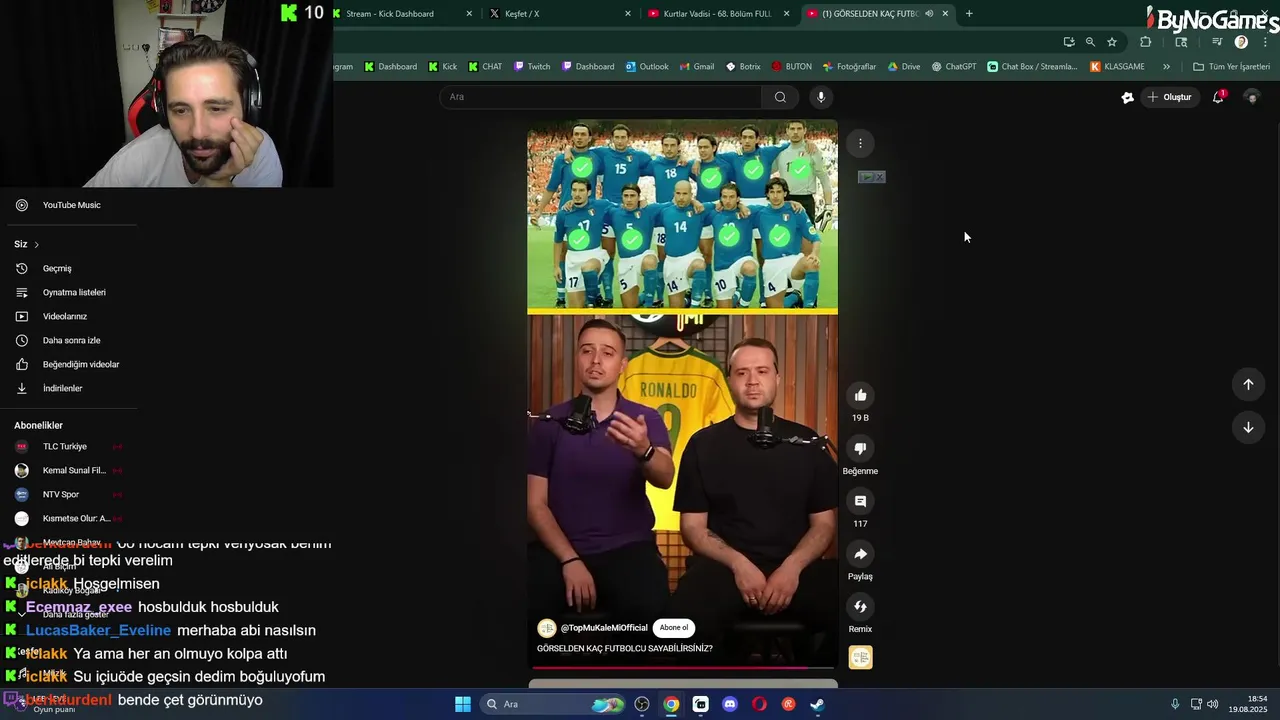Open the Twitch bookmark
The width and height of the screenshot is (1280, 720).
click(532, 67)
